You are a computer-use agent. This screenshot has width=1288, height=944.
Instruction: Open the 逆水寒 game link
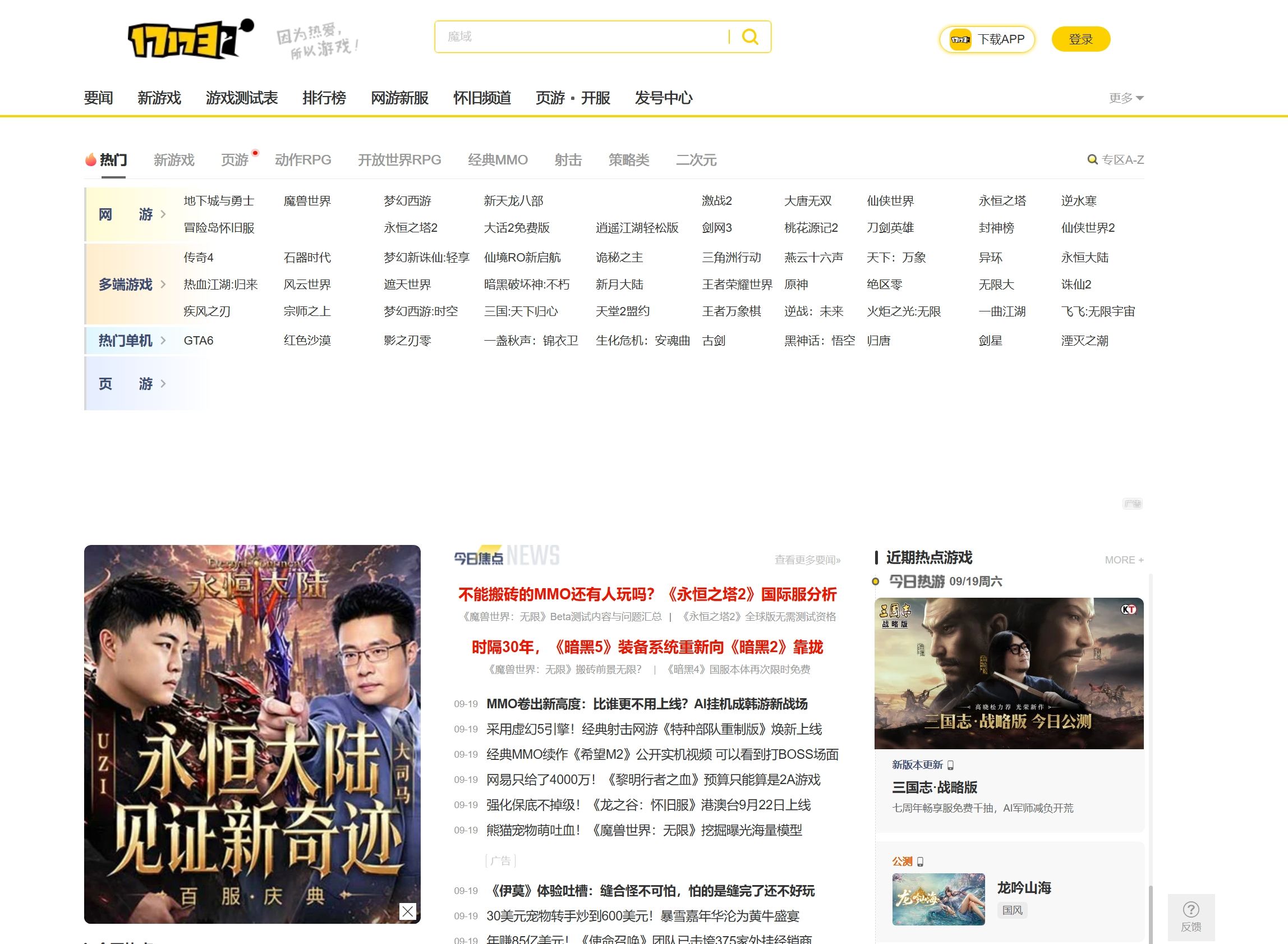(1078, 201)
